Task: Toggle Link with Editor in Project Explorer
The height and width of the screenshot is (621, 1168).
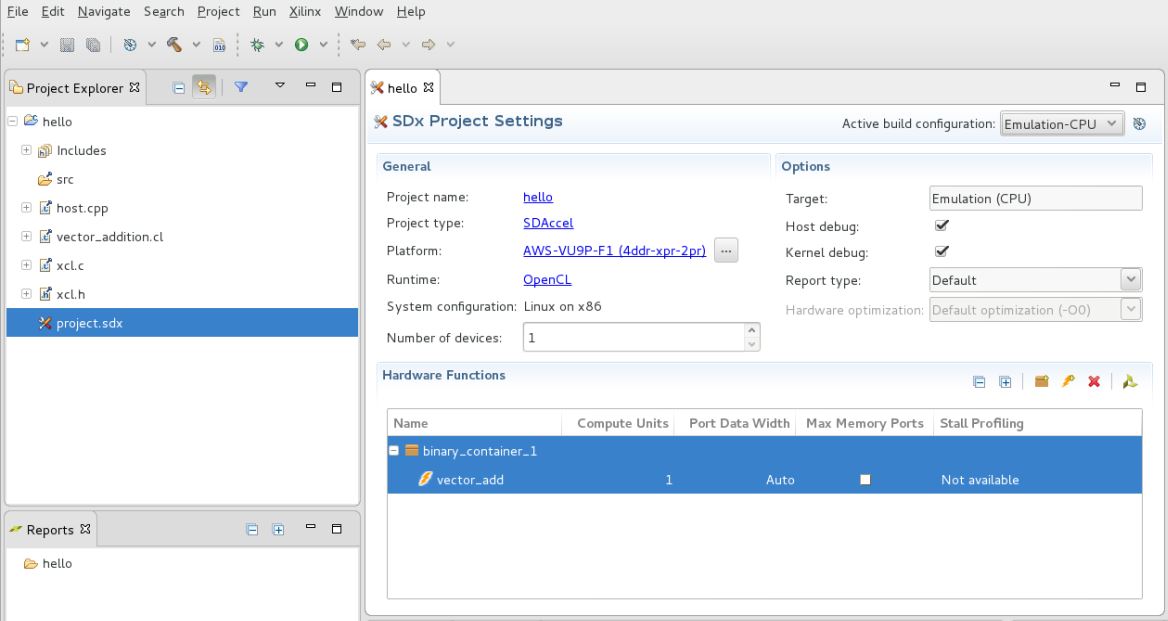Action: tap(204, 87)
